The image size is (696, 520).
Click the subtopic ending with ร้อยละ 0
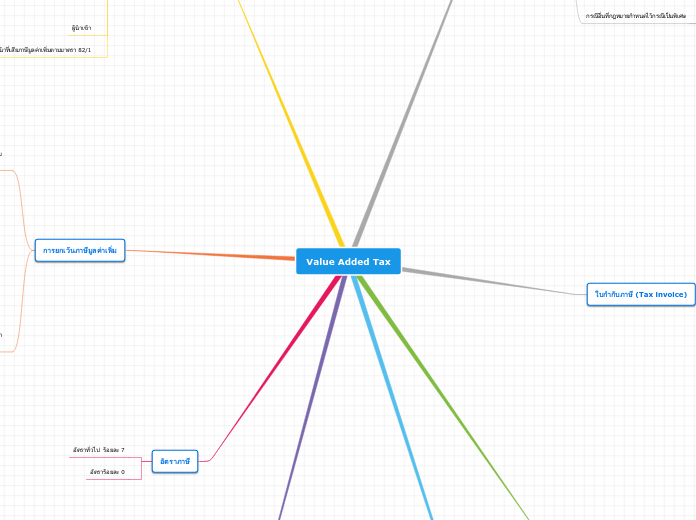pyautogui.click(x=107, y=472)
